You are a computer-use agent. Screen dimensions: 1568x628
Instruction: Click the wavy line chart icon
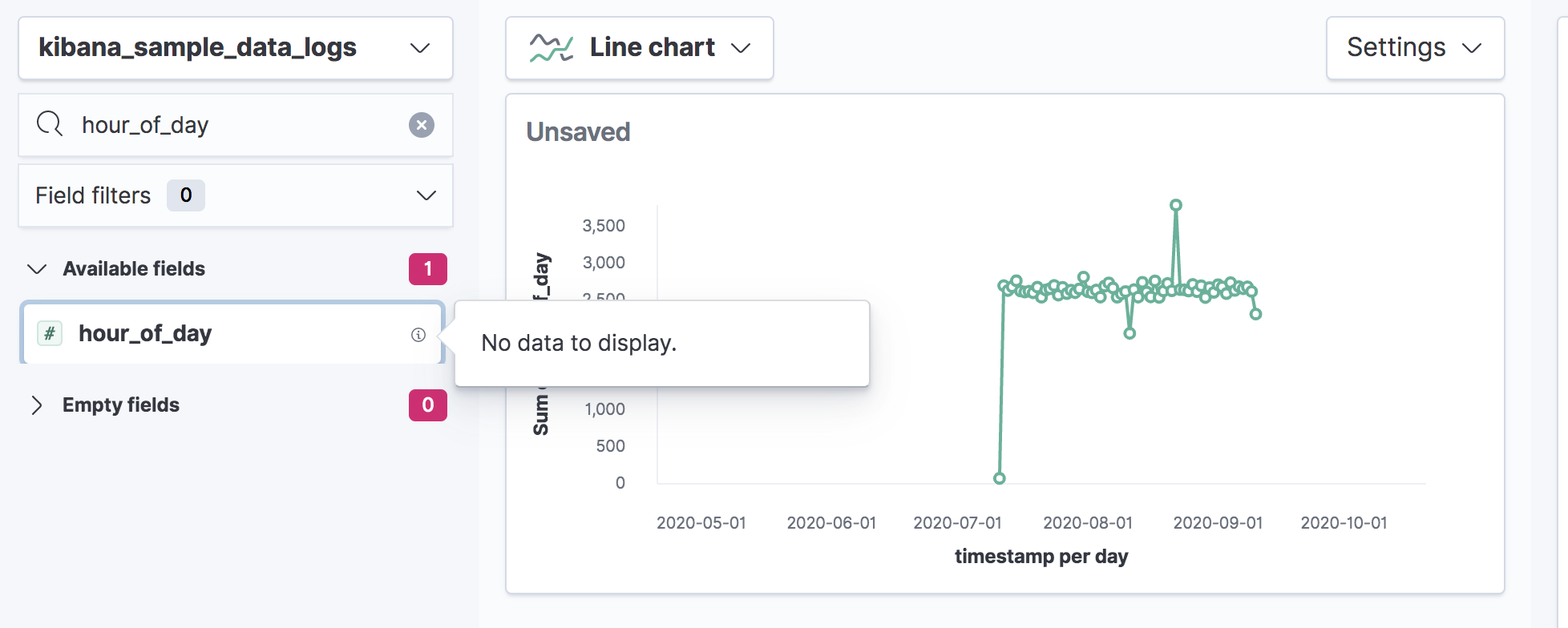[552, 47]
